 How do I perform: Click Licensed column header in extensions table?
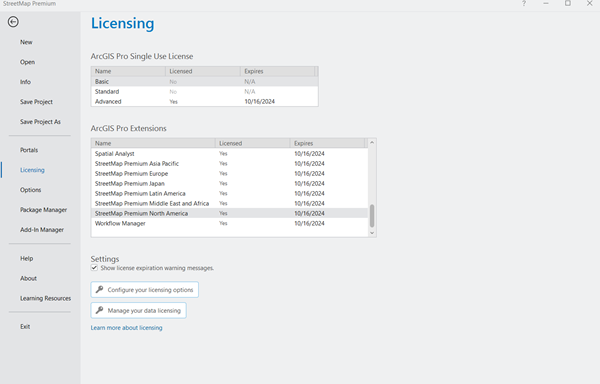click(x=253, y=143)
